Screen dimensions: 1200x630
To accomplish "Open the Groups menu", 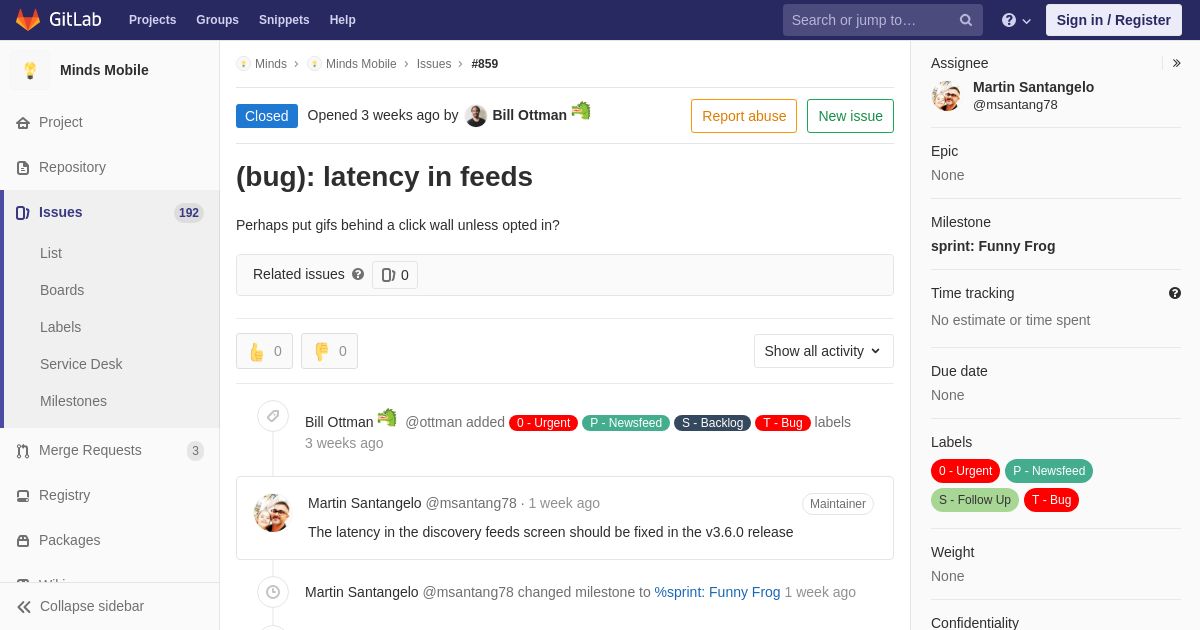I will (217, 20).
